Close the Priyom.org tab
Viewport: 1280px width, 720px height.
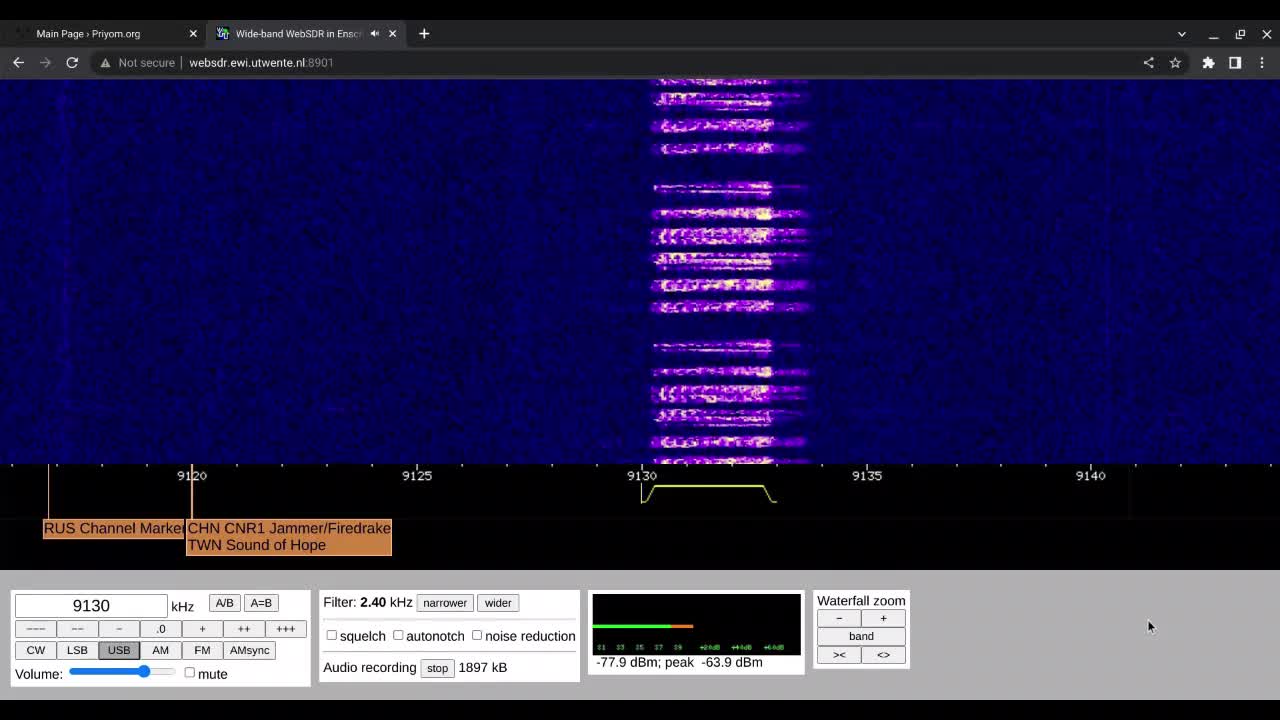pyautogui.click(x=193, y=33)
